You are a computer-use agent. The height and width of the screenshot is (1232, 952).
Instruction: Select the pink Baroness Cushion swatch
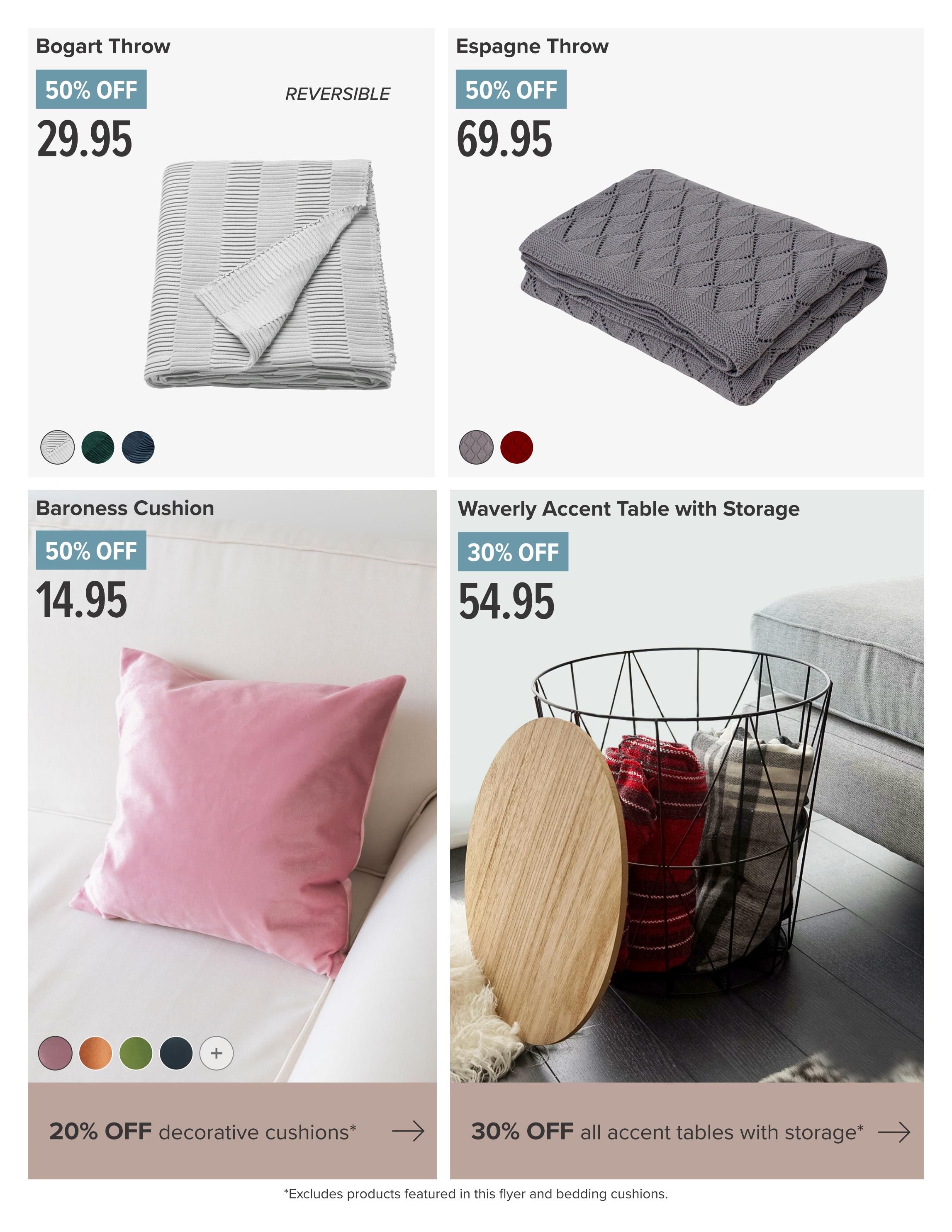(x=55, y=1053)
